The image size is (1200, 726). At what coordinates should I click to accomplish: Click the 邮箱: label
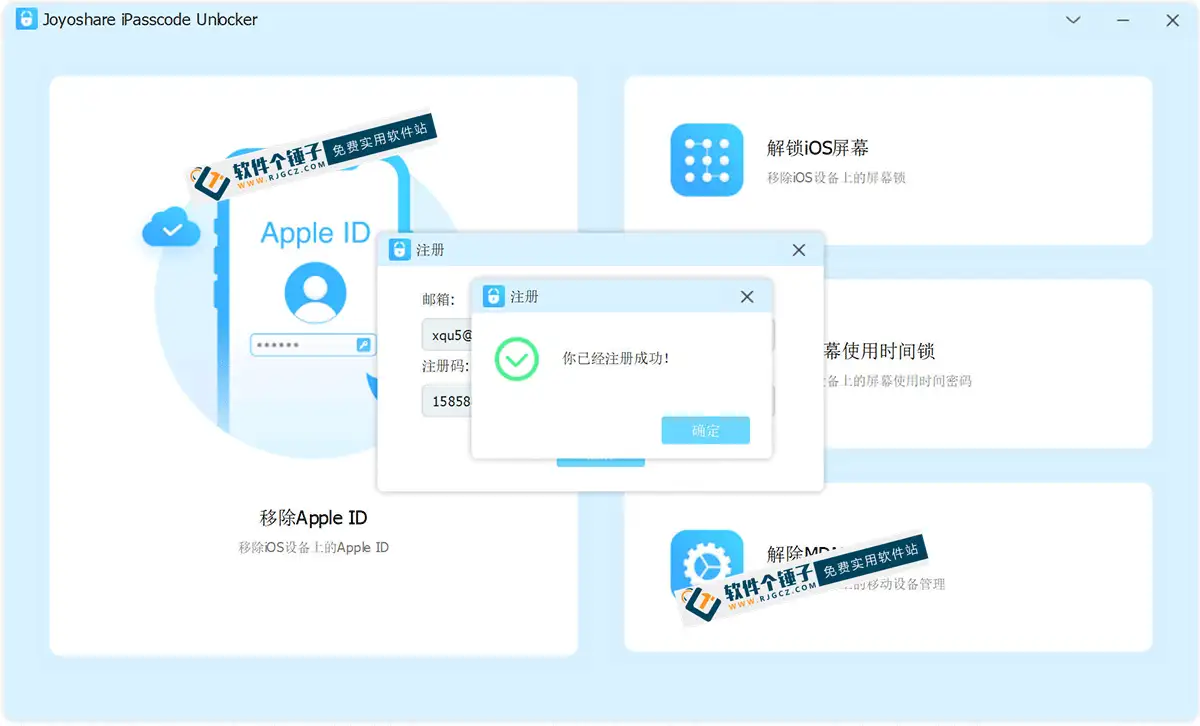pyautogui.click(x=438, y=299)
